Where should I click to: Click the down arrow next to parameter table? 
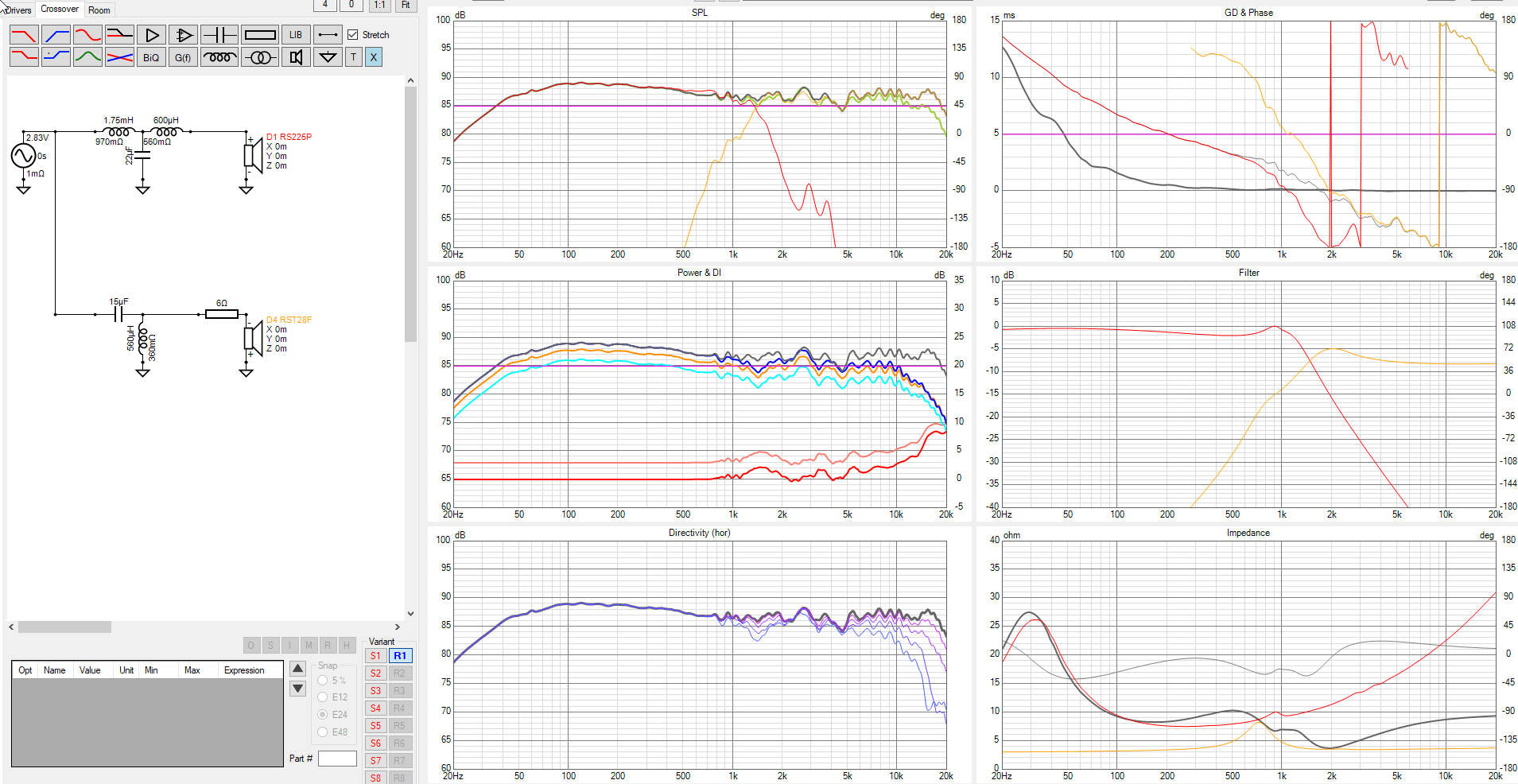pyautogui.click(x=298, y=689)
